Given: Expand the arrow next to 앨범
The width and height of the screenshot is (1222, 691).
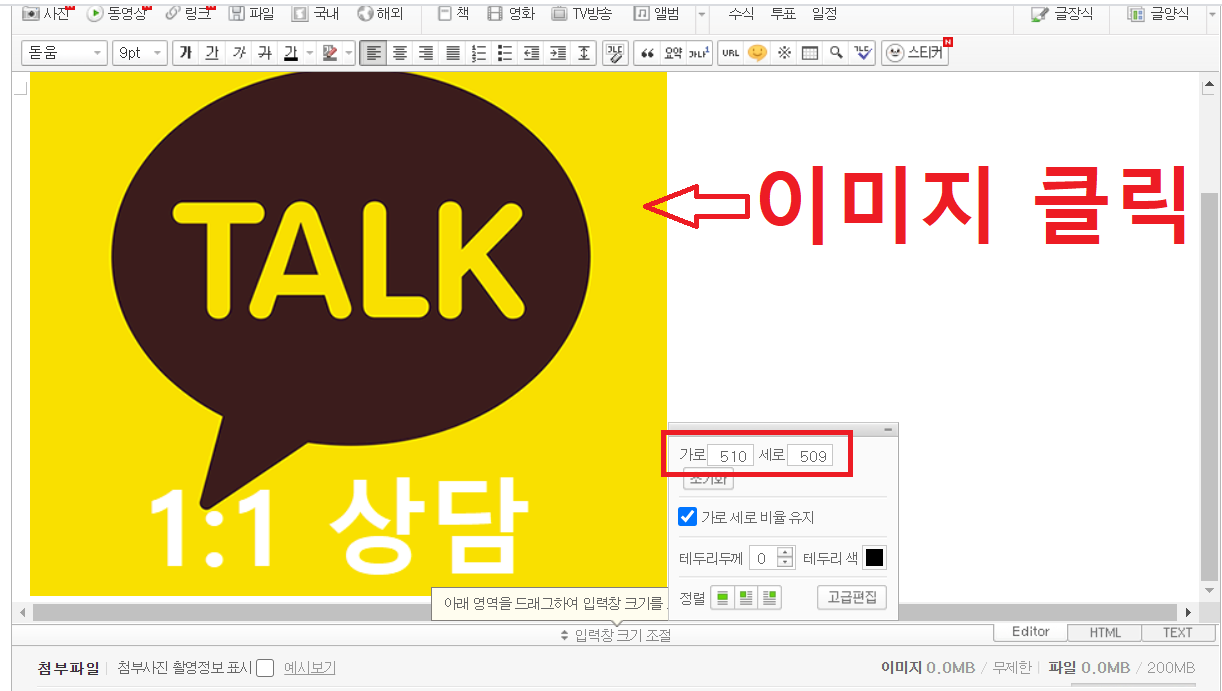Looking at the screenshot, I should point(701,15).
